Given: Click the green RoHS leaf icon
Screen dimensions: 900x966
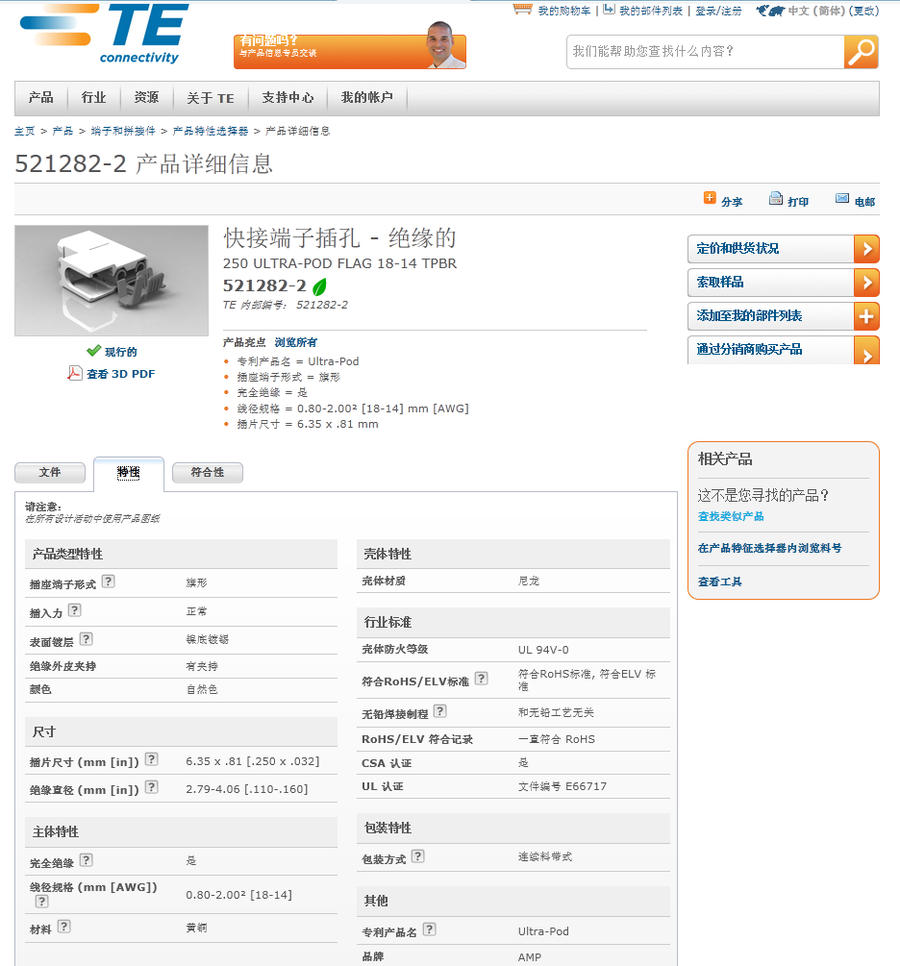Looking at the screenshot, I should point(319,286).
